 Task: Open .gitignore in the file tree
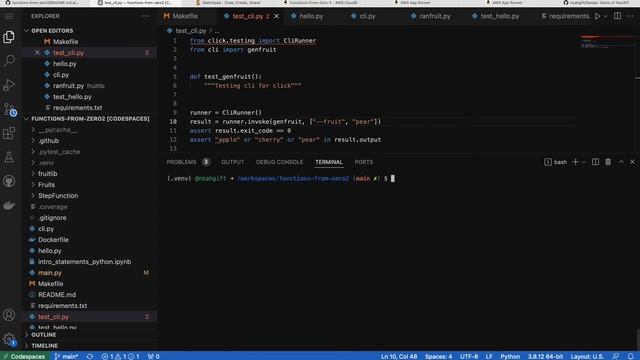(x=52, y=218)
